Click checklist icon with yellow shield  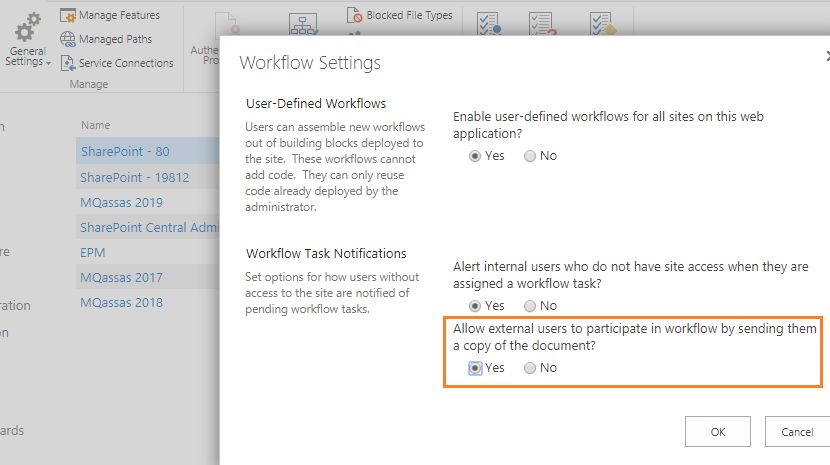point(603,24)
